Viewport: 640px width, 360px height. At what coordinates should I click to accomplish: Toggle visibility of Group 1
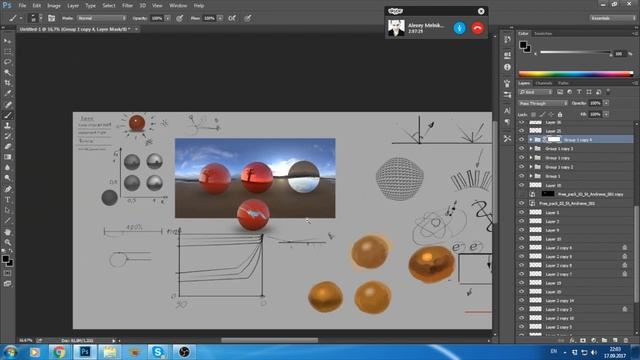(522, 176)
